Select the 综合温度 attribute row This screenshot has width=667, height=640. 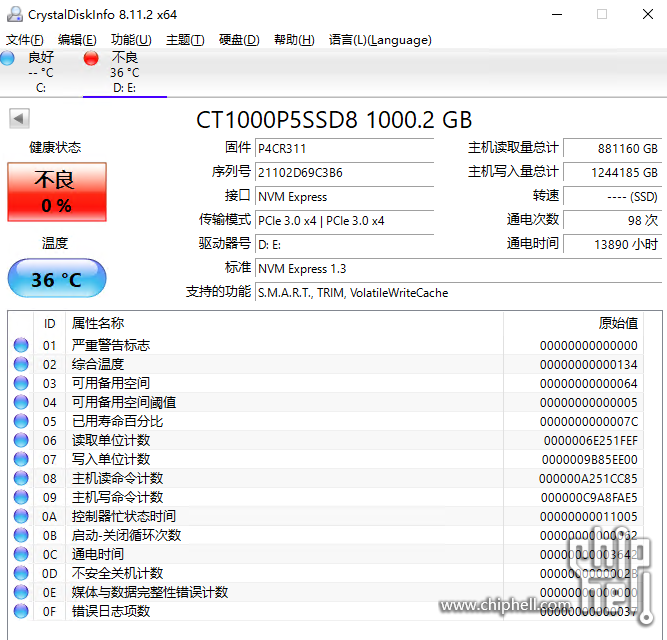326,364
